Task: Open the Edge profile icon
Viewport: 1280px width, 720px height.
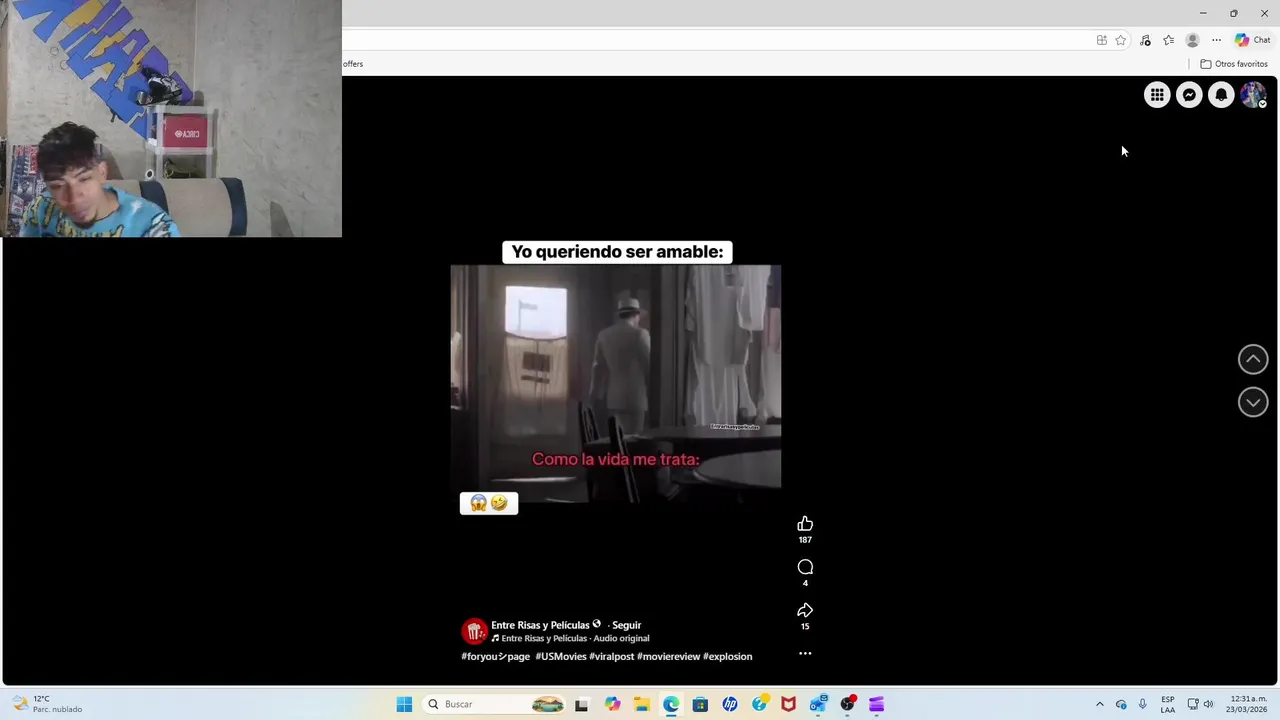Action: [x=1192, y=40]
